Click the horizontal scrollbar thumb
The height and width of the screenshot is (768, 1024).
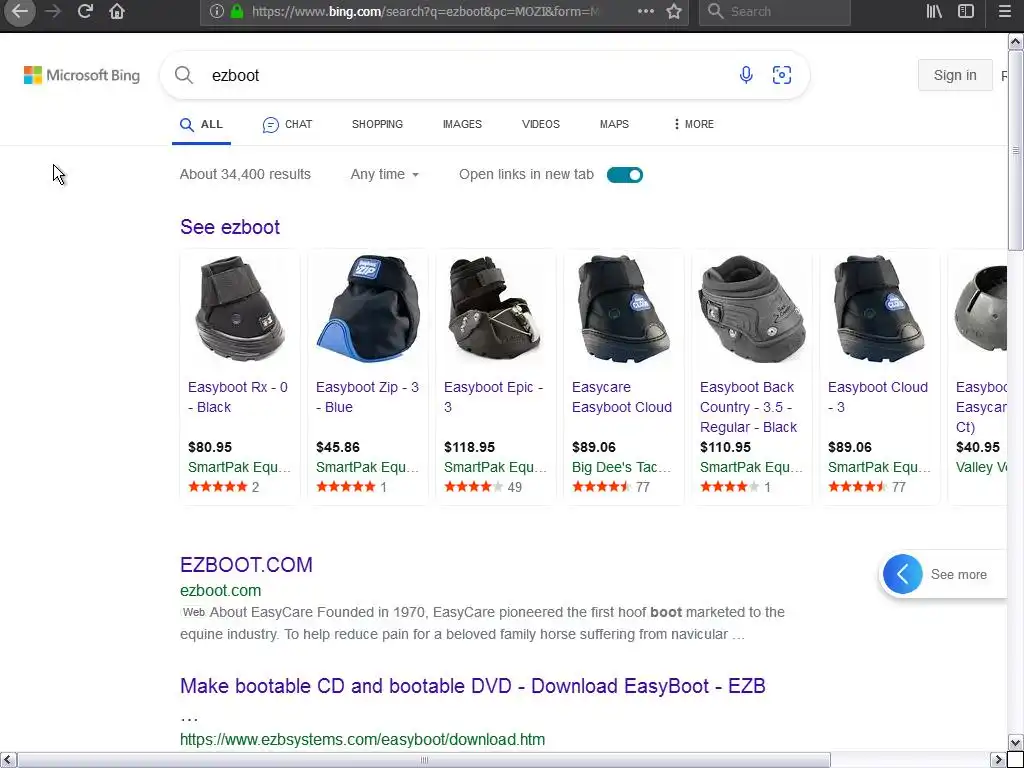click(424, 760)
